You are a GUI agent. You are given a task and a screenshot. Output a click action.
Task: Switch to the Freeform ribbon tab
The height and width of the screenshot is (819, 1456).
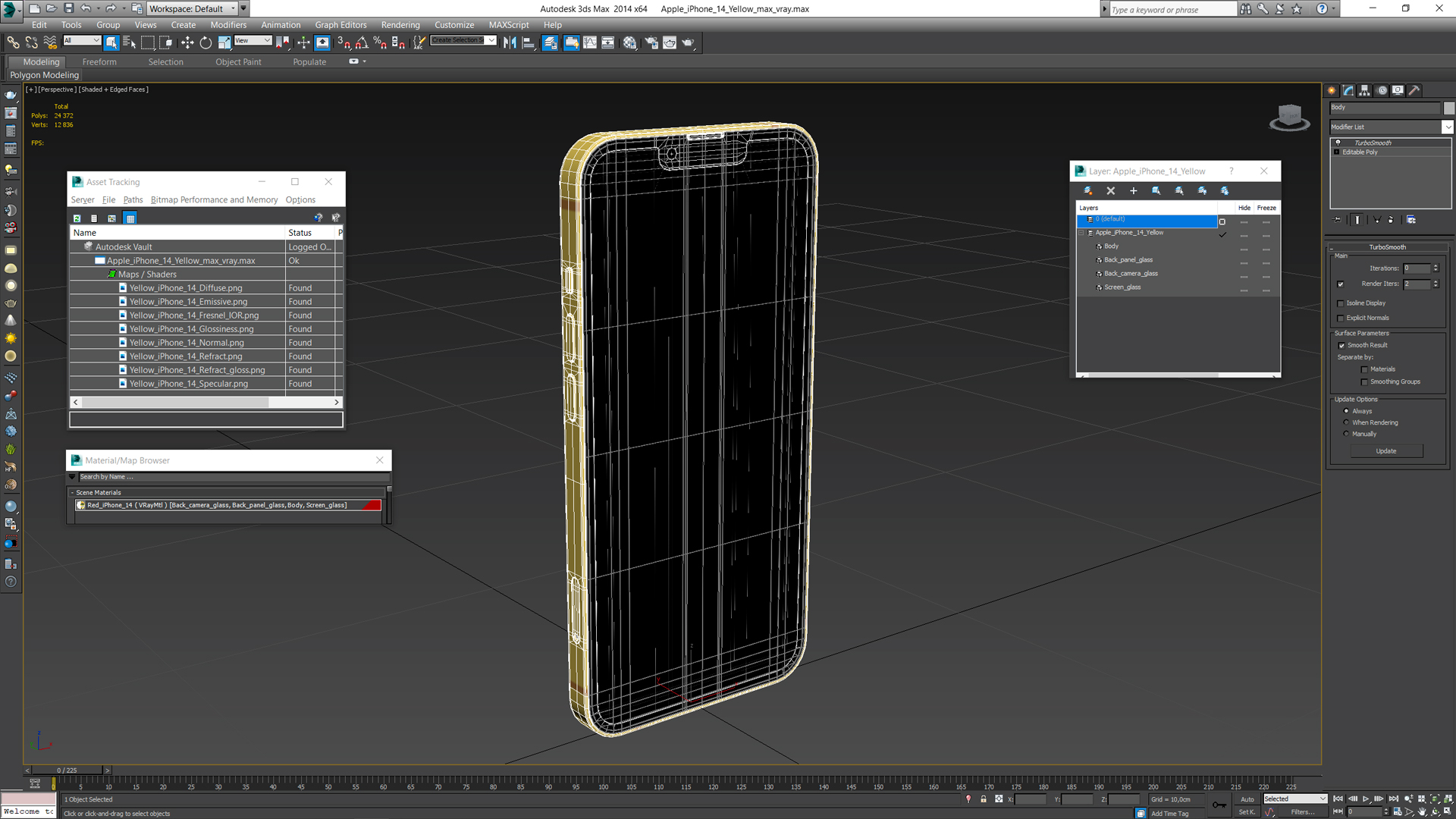[x=99, y=62]
